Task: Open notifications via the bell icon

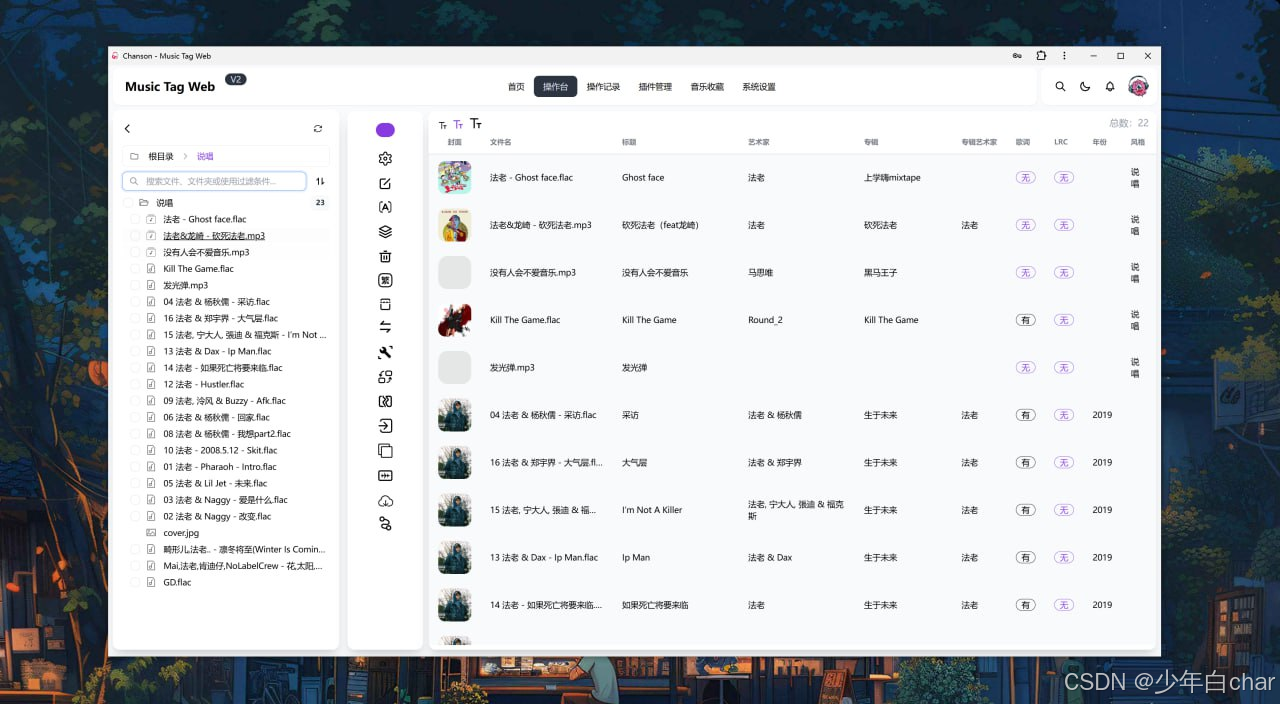Action: [x=1110, y=87]
